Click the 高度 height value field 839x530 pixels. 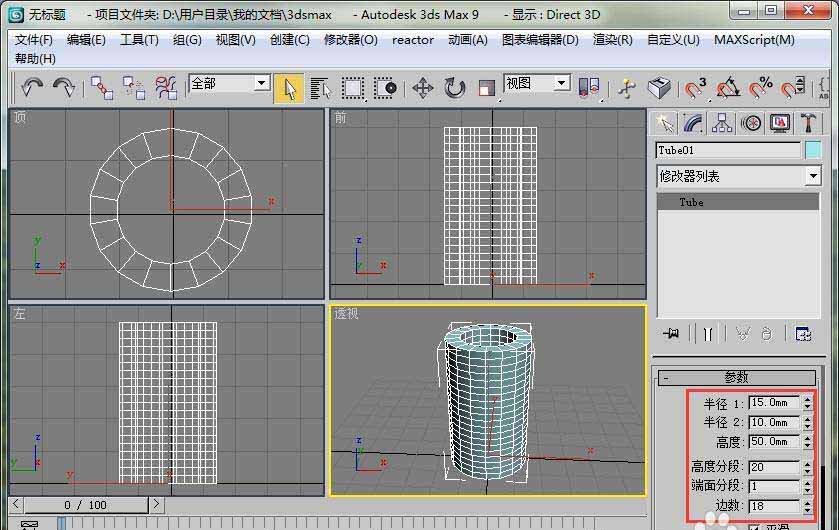pos(772,442)
